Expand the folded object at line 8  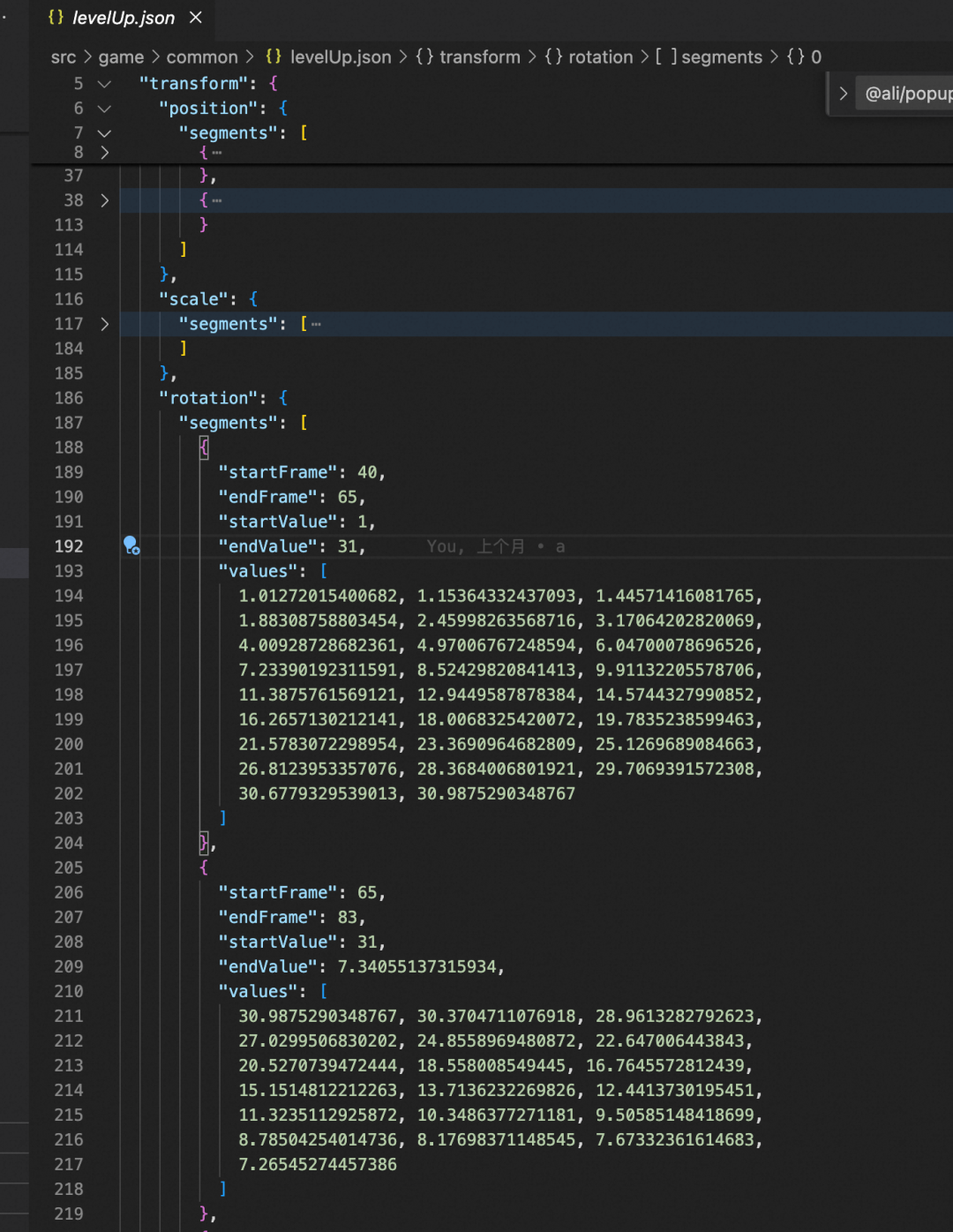[104, 153]
